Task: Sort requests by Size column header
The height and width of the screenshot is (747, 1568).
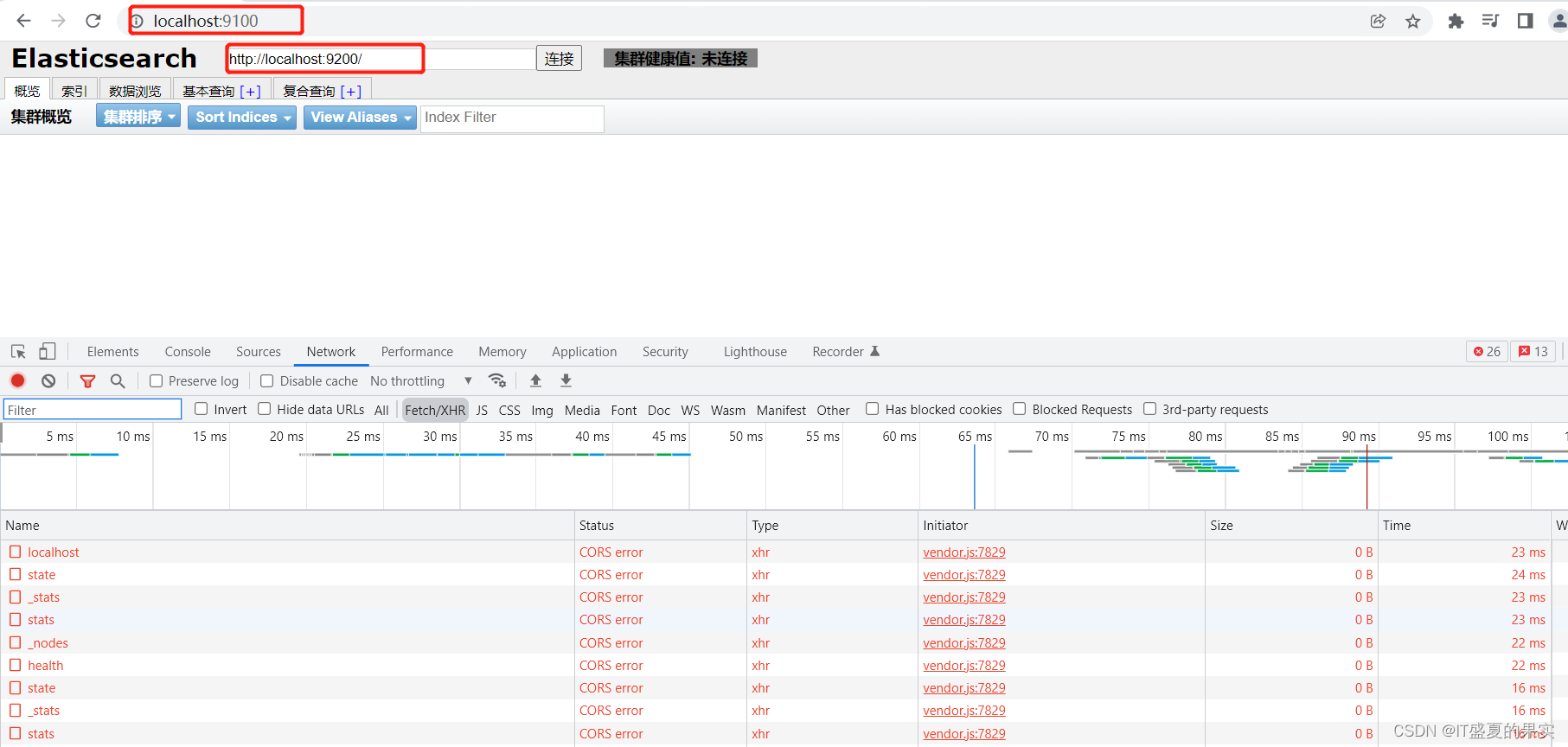Action: 1291,525
